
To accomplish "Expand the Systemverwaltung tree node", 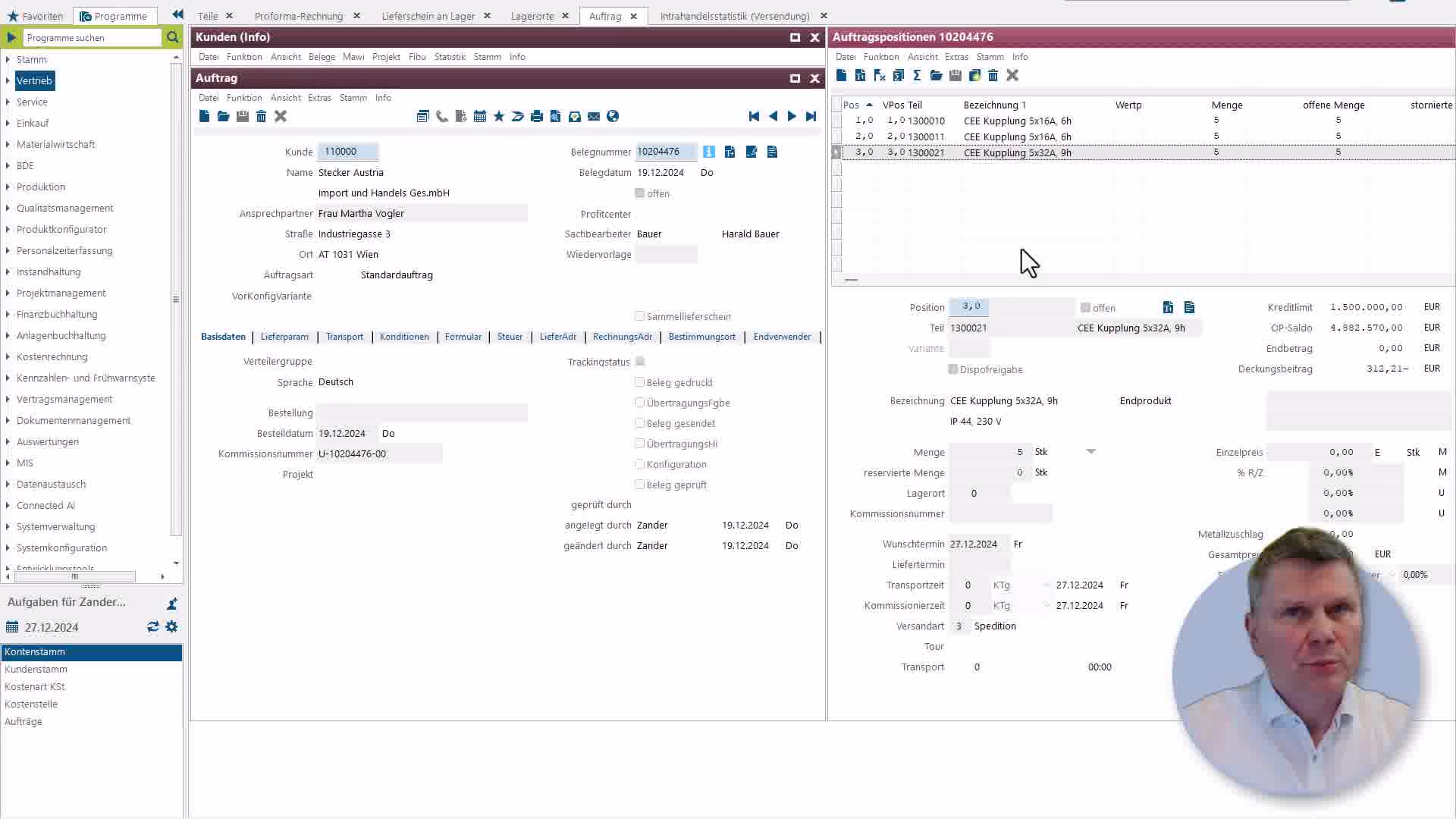I will pos(8,526).
